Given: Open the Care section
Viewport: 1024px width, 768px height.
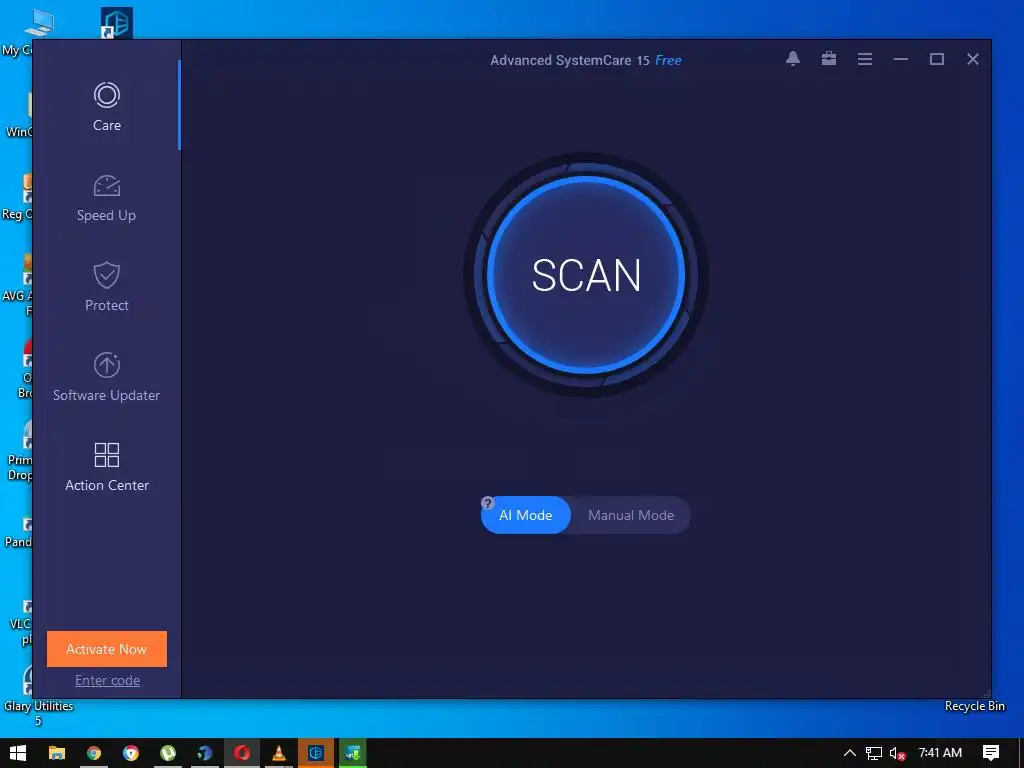Looking at the screenshot, I should (106, 107).
